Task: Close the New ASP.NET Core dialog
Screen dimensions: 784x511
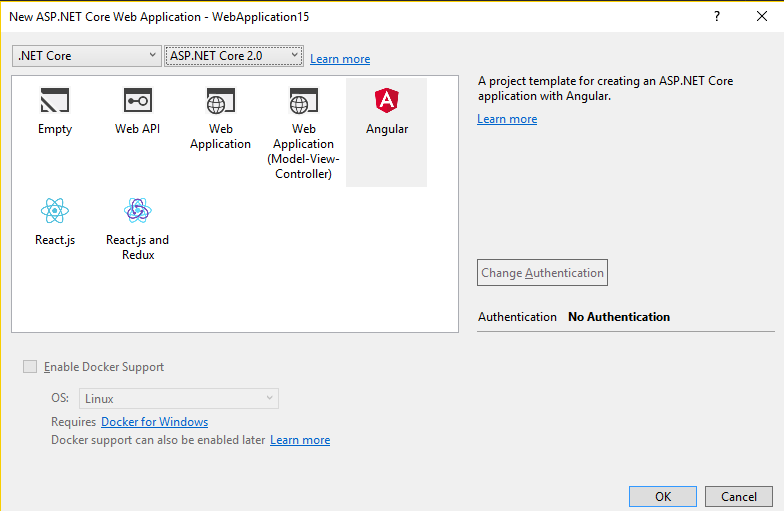Action: coord(761,16)
